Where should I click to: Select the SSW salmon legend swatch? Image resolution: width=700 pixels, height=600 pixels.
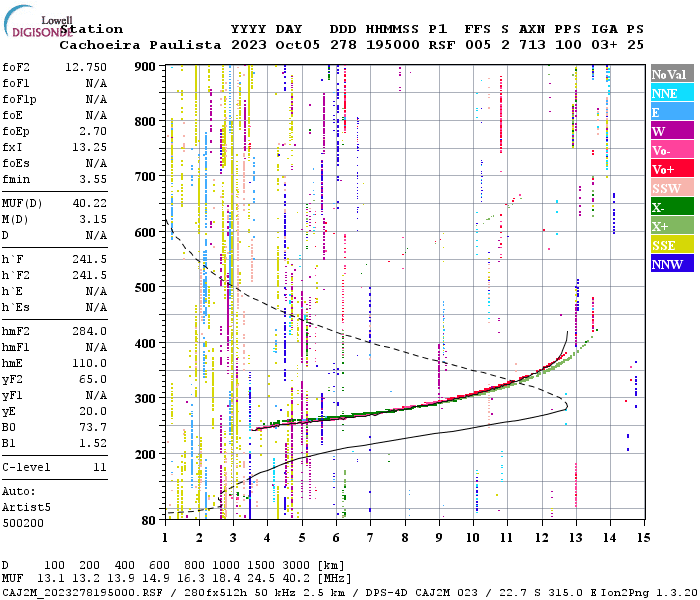(x=672, y=188)
